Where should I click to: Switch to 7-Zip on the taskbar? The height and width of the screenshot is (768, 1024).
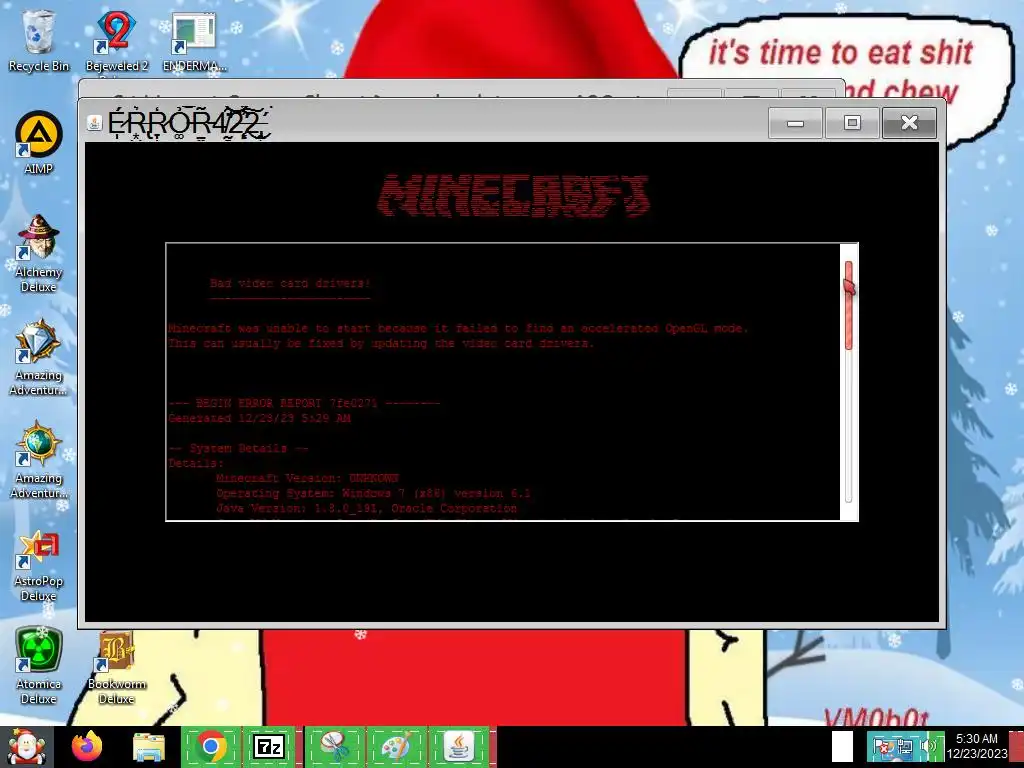270,747
